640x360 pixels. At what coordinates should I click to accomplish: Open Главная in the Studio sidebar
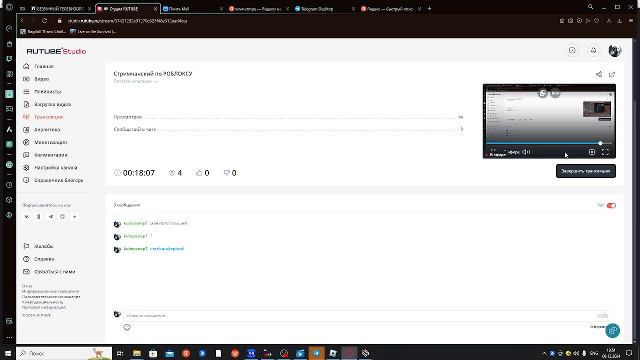[44, 66]
